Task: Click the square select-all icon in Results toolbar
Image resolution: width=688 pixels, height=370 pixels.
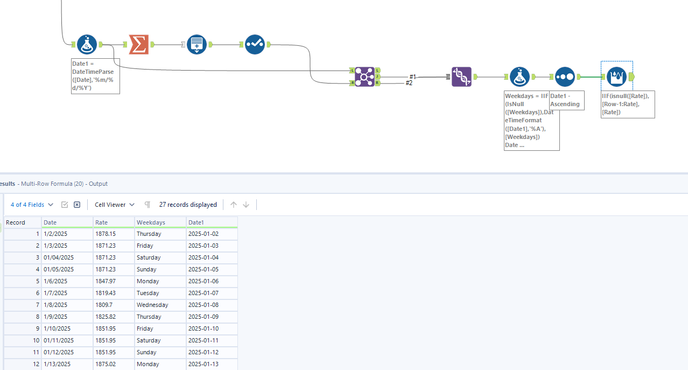Action: pos(77,205)
